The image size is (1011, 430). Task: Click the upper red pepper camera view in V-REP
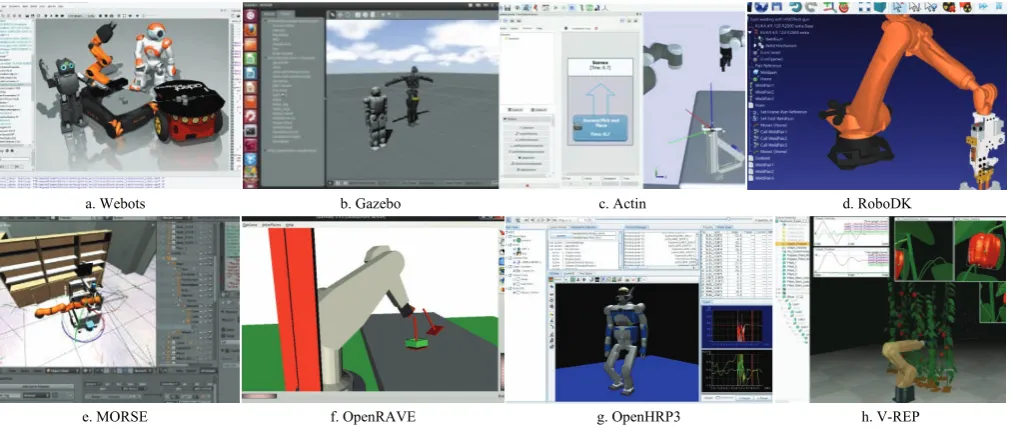980,249
